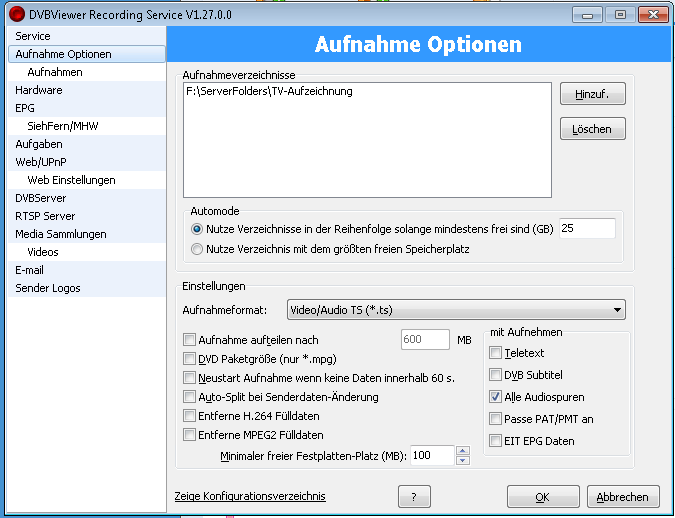675x518 pixels.
Task: Close the Recording Service window
Action: pyautogui.click(x=653, y=15)
